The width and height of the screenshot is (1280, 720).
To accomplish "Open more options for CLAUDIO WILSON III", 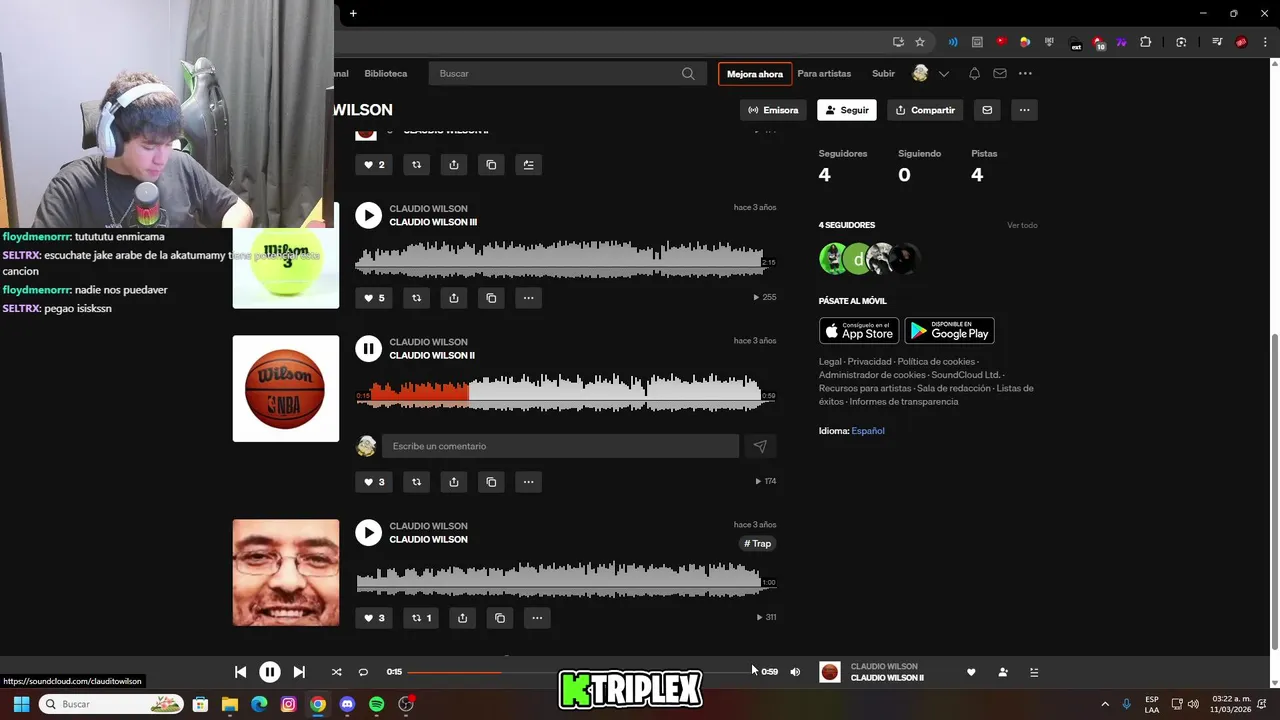I will click(x=528, y=297).
